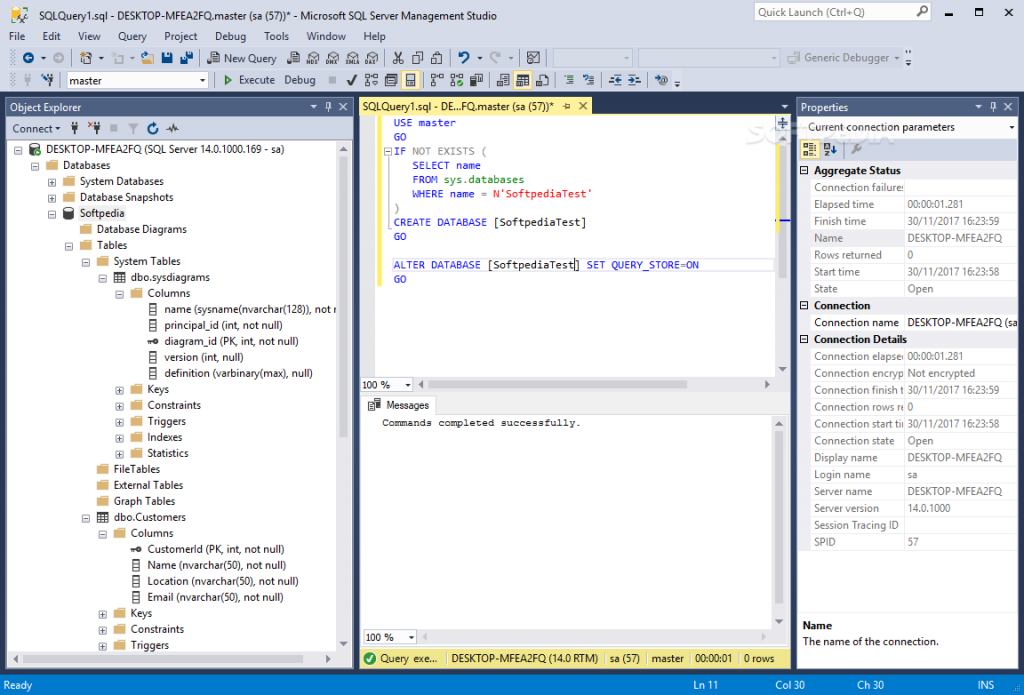Click the Parse query checkmark icon
Image resolution: width=1024 pixels, height=695 pixels.
pos(351,78)
